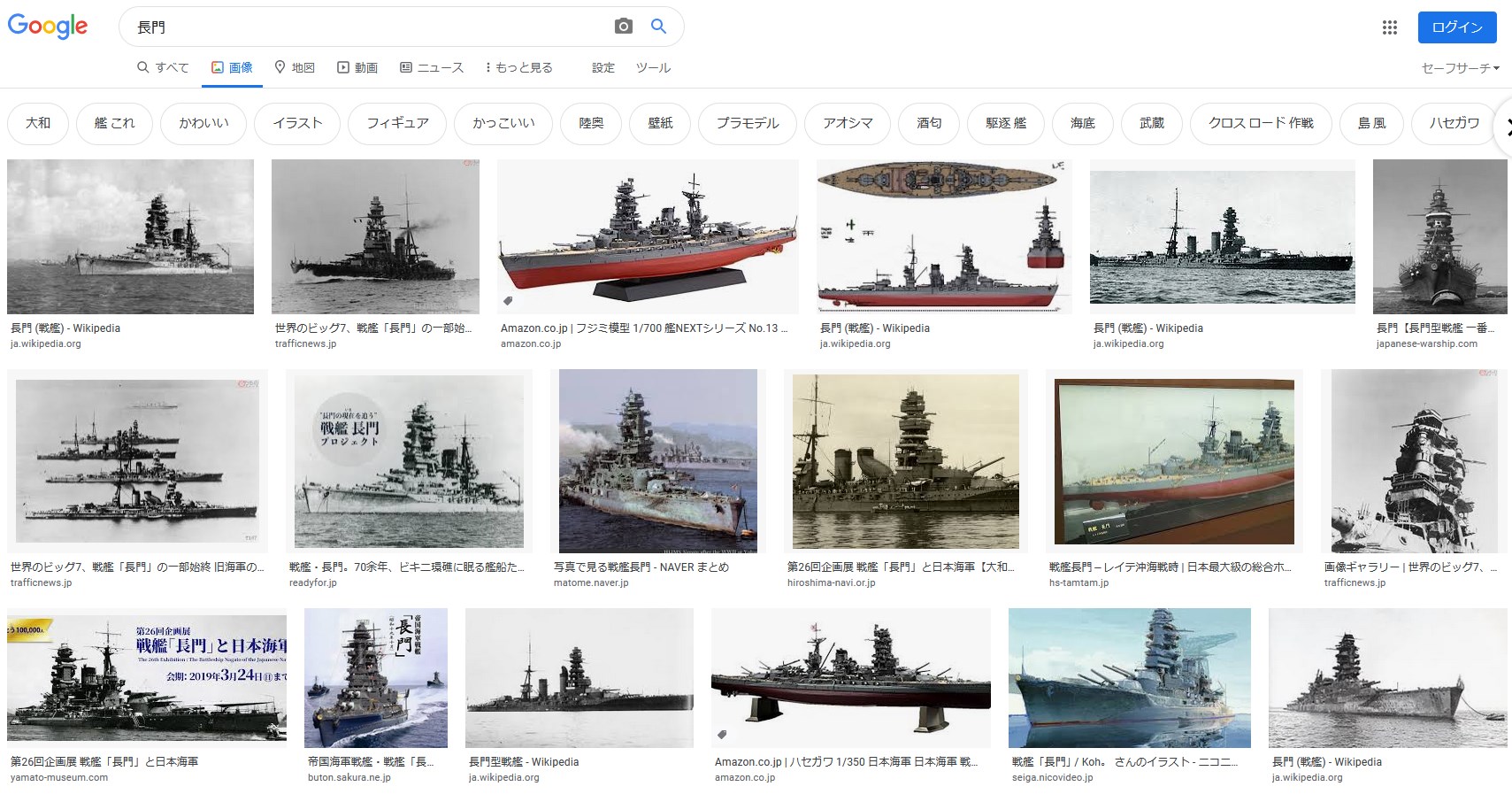Open the ニュース (News) tab
The width and height of the screenshot is (1512, 802).
432,67
